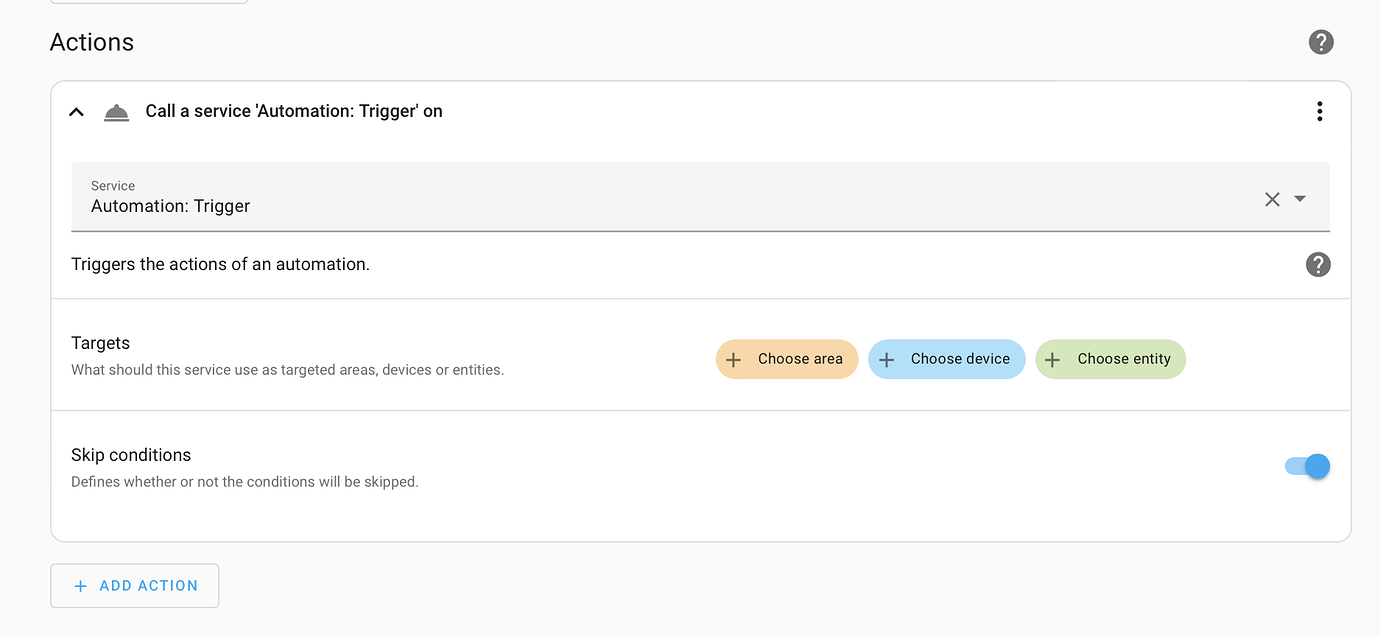Click the plus icon on Choose entity
Image resolution: width=1380 pixels, height=636 pixels.
pos(1052,360)
